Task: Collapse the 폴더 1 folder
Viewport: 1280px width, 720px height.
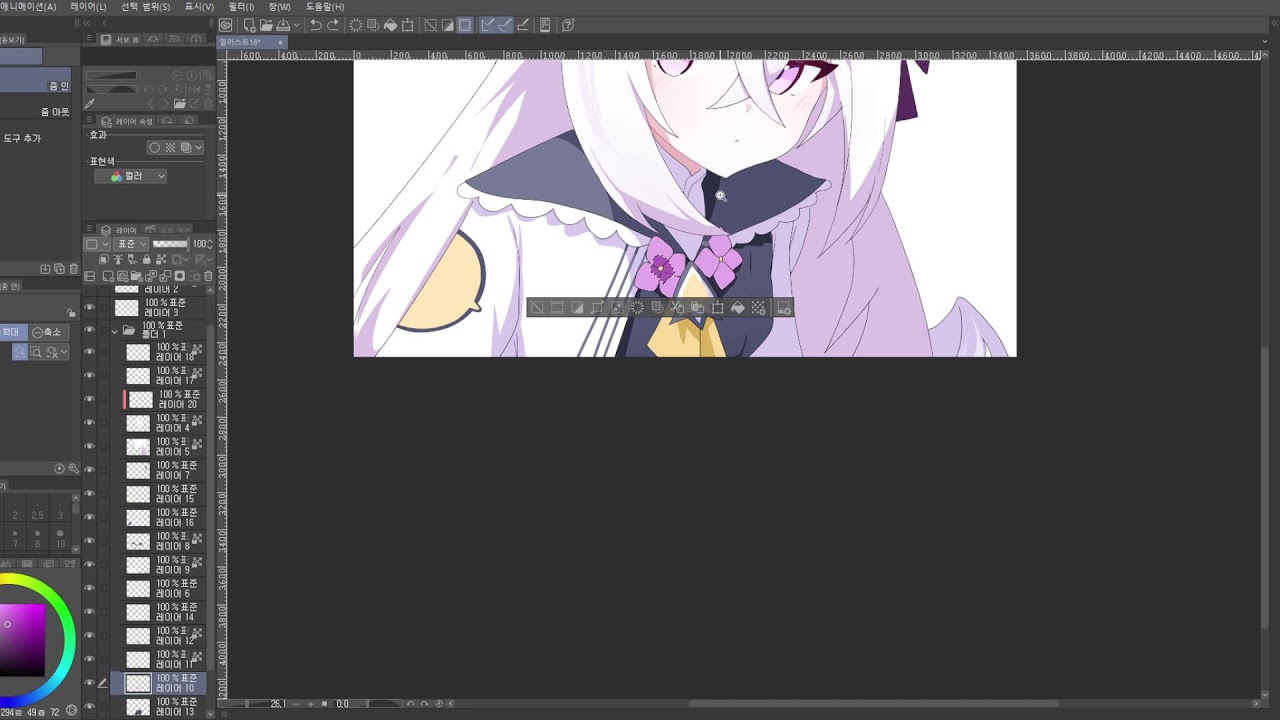Action: (114, 331)
